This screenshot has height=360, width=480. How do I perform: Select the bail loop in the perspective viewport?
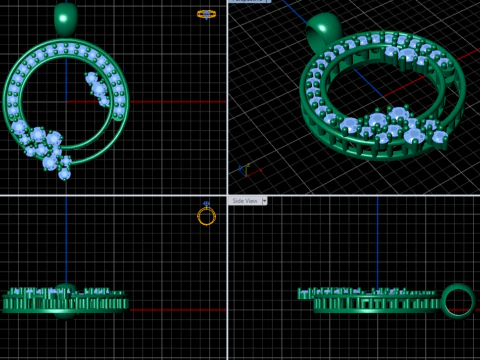click(x=323, y=32)
